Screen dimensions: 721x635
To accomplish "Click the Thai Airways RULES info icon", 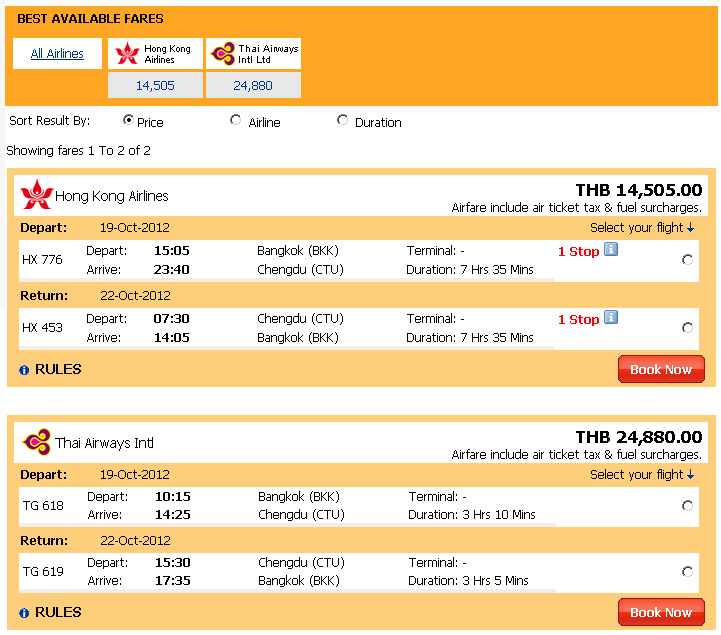I will click(24, 613).
